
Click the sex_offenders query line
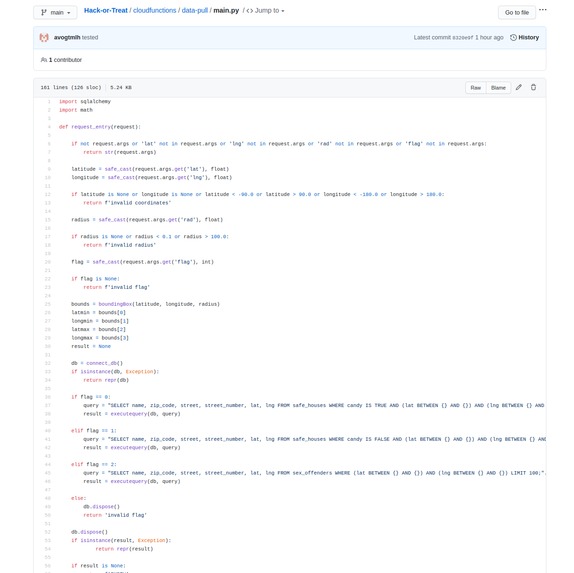pos(314,472)
